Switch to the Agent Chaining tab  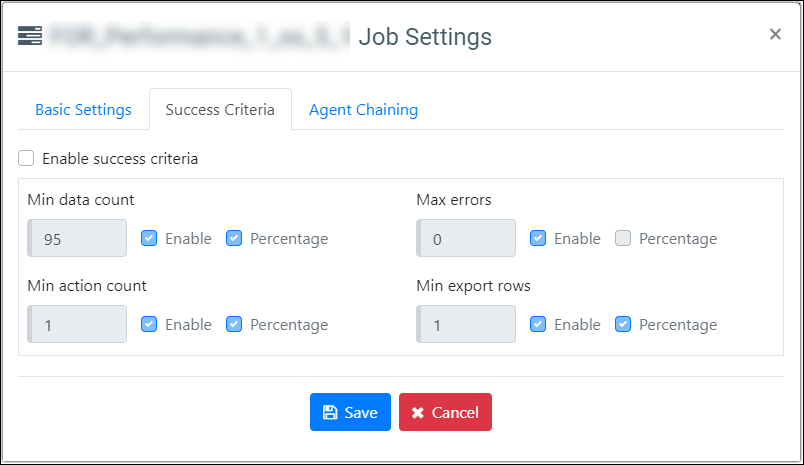click(364, 110)
